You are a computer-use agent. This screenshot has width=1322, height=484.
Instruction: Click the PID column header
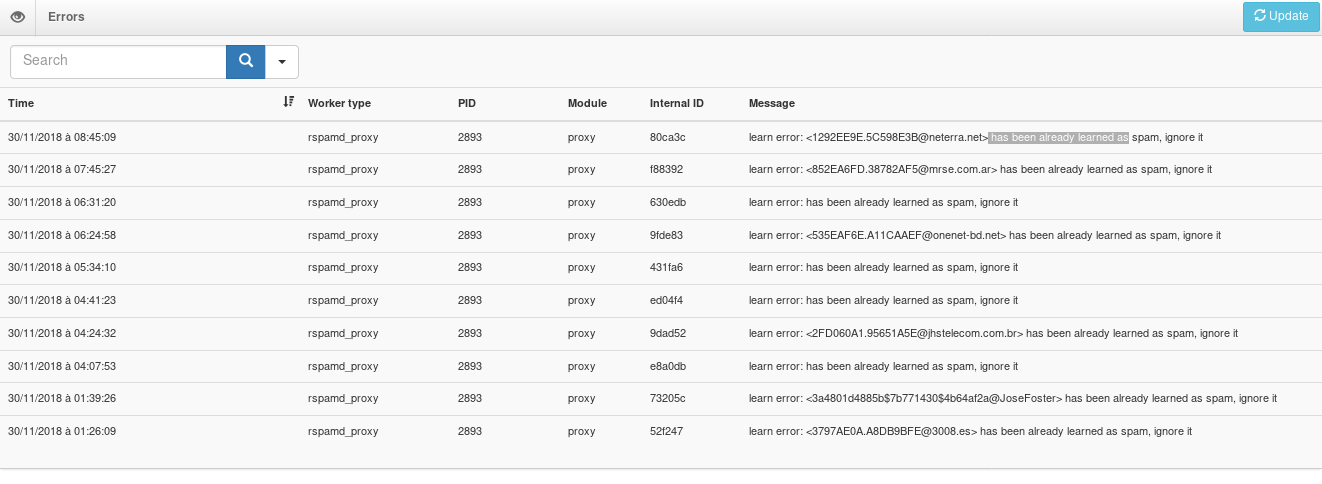click(467, 104)
